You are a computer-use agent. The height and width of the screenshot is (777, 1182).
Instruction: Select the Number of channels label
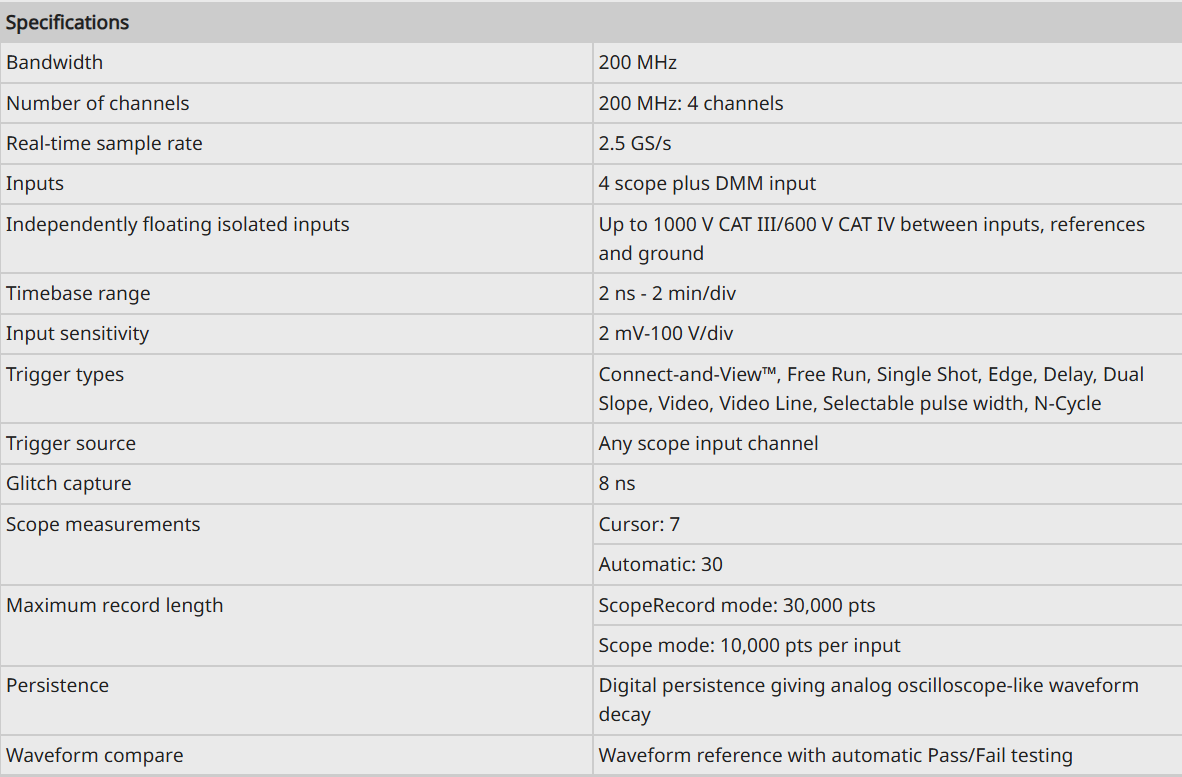click(x=98, y=103)
